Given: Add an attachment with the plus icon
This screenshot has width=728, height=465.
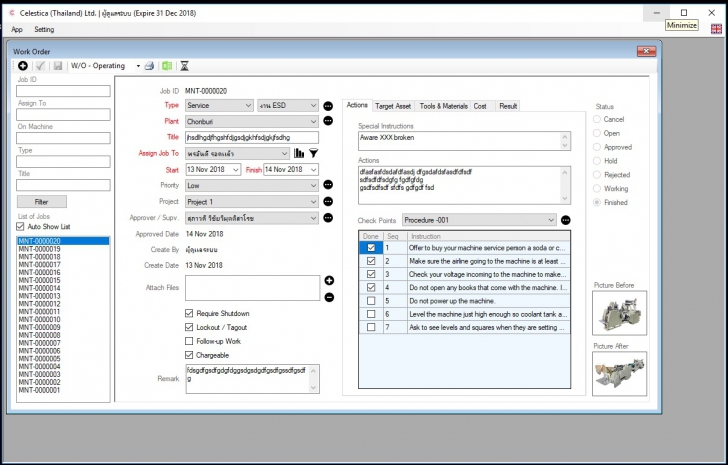Looking at the screenshot, I should click(x=329, y=281).
